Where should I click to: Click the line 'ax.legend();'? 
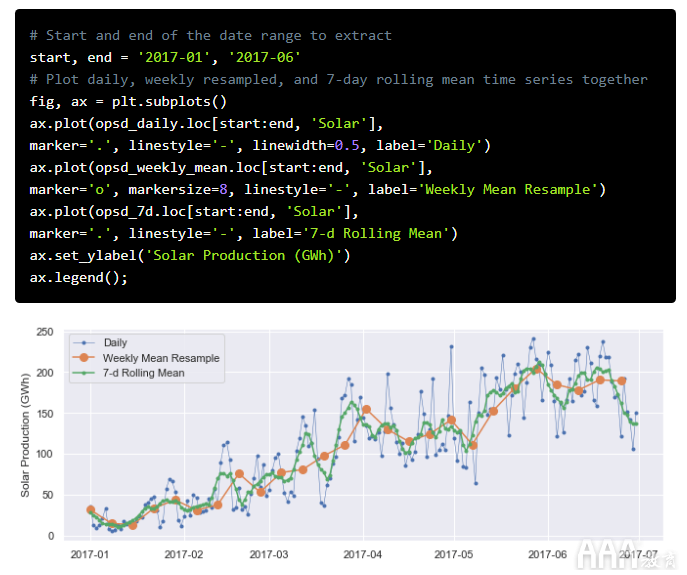(78, 277)
